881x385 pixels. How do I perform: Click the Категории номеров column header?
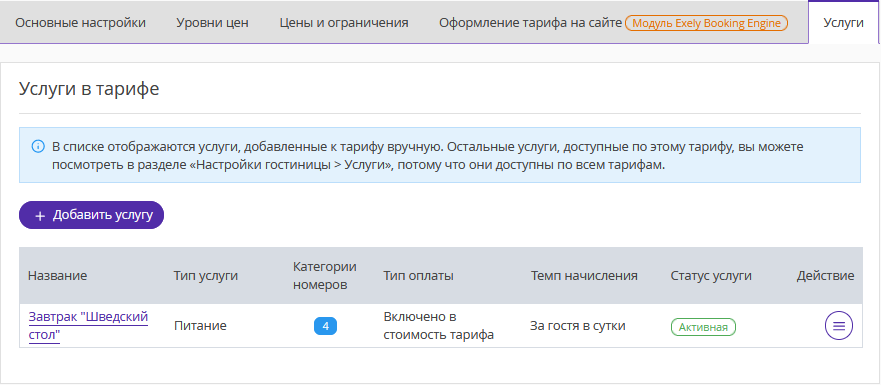[325, 275]
